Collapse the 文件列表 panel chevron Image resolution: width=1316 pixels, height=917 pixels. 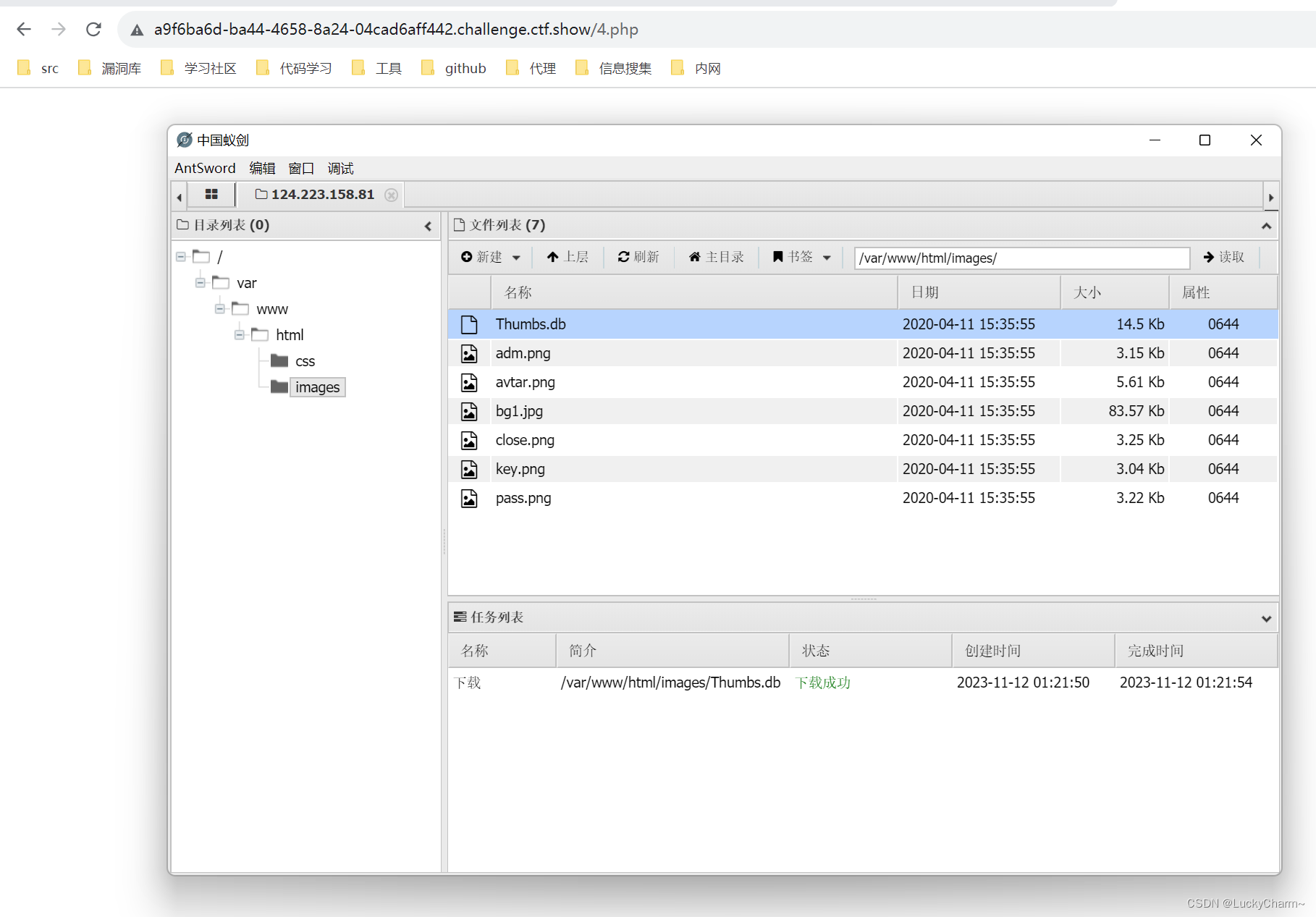tap(1266, 226)
